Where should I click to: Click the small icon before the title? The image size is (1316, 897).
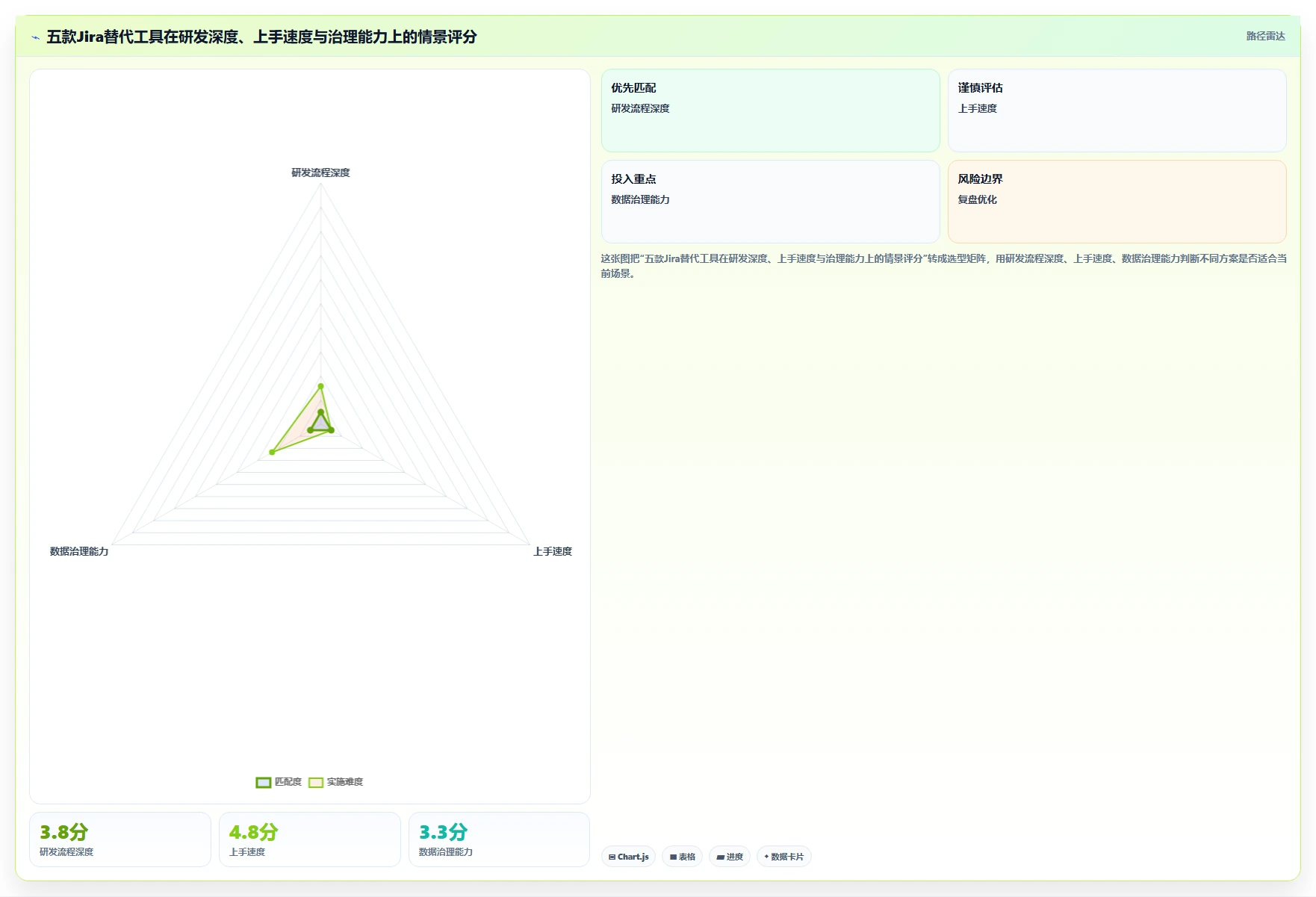tap(35, 37)
